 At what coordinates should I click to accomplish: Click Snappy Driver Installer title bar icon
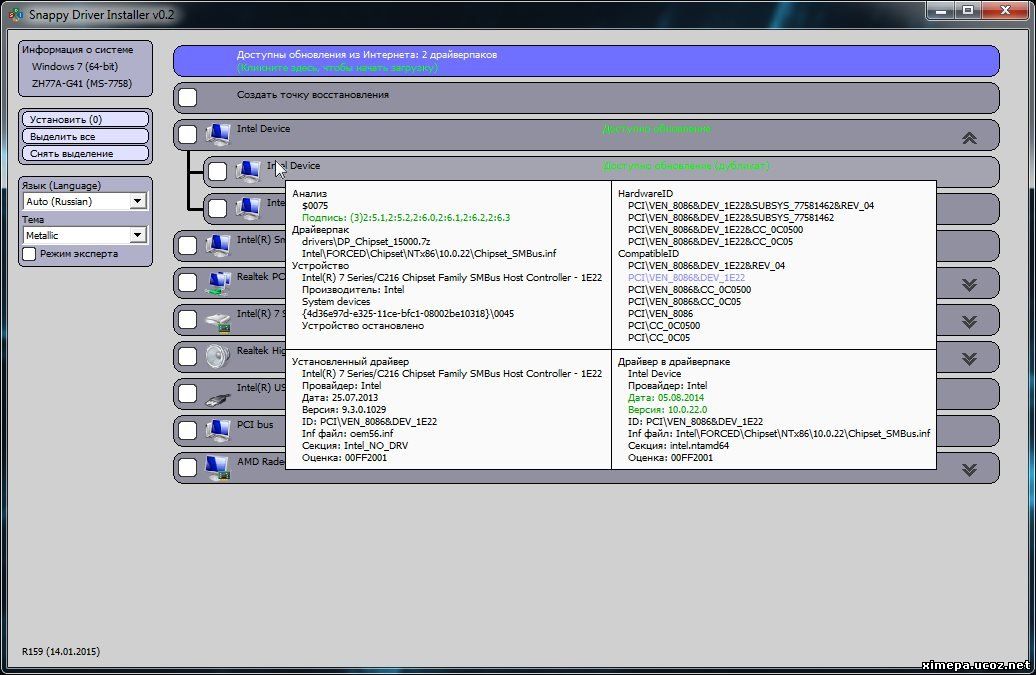pos(16,13)
